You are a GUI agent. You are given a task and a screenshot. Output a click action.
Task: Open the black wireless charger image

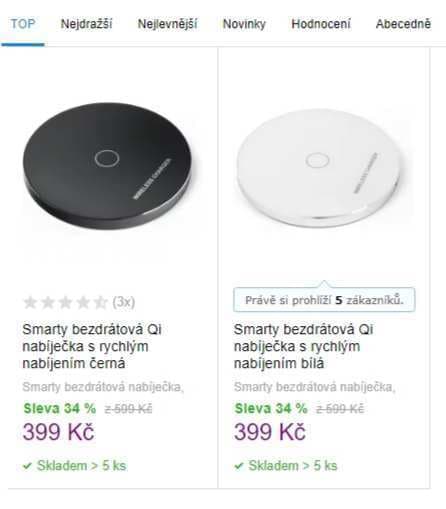(x=108, y=166)
